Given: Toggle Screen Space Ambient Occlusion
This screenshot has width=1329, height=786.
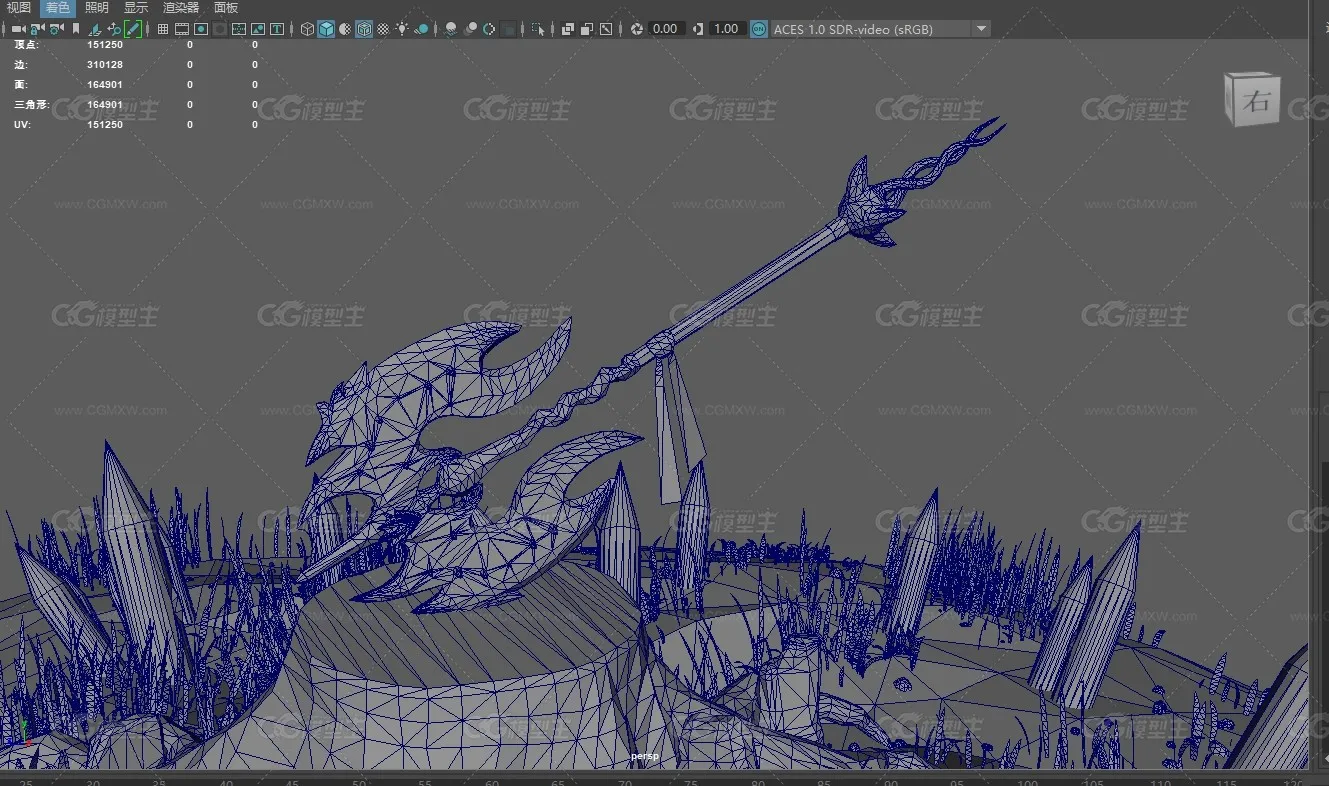Looking at the screenshot, I should click(451, 29).
